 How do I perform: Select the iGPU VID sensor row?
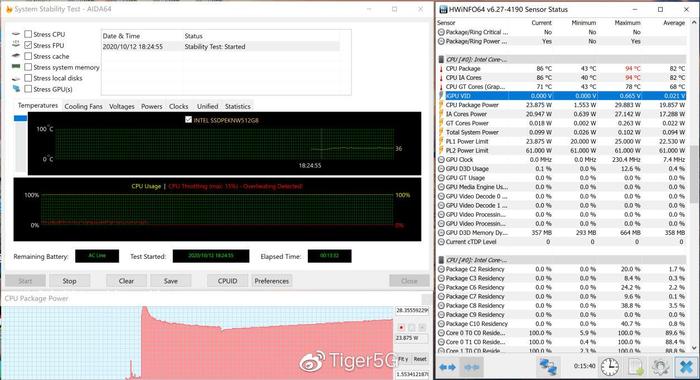tap(561, 96)
